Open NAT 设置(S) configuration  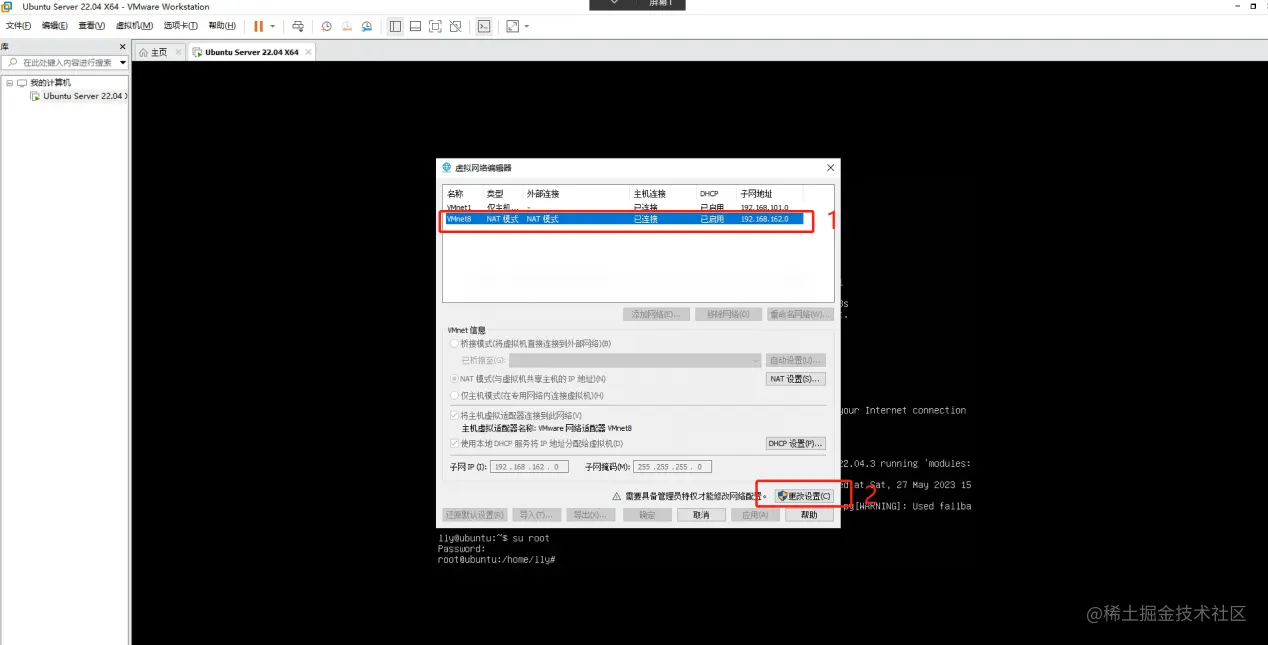point(795,378)
